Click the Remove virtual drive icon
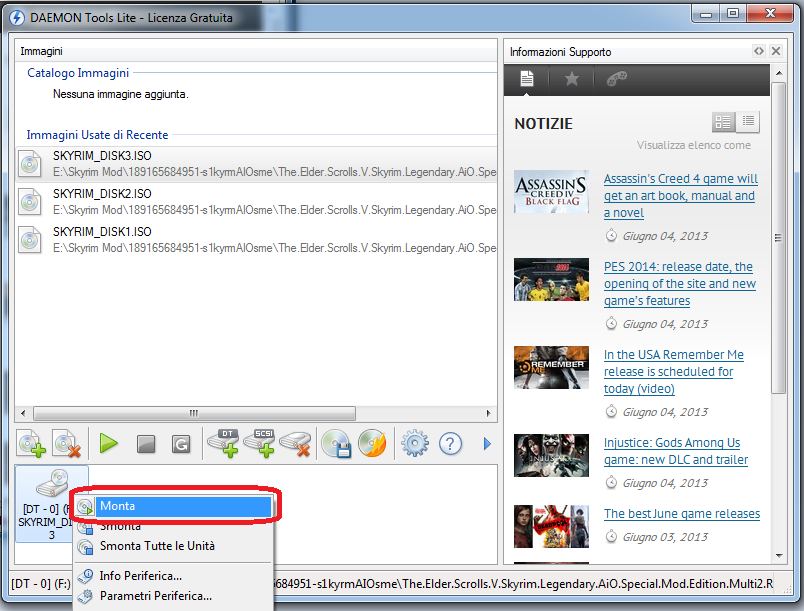Viewport: 804px width, 611px height. coord(296,443)
